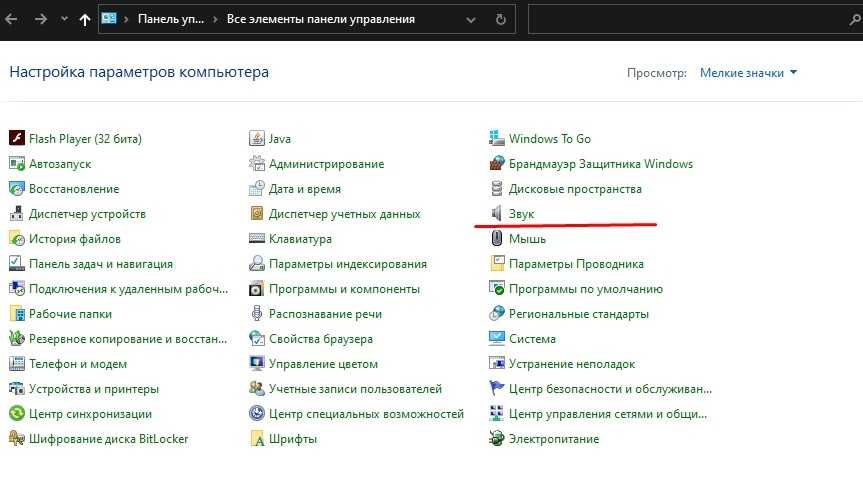The height and width of the screenshot is (504, 863).
Task: Open recent locations dropdown arrow near navigation
Action: click(65, 19)
